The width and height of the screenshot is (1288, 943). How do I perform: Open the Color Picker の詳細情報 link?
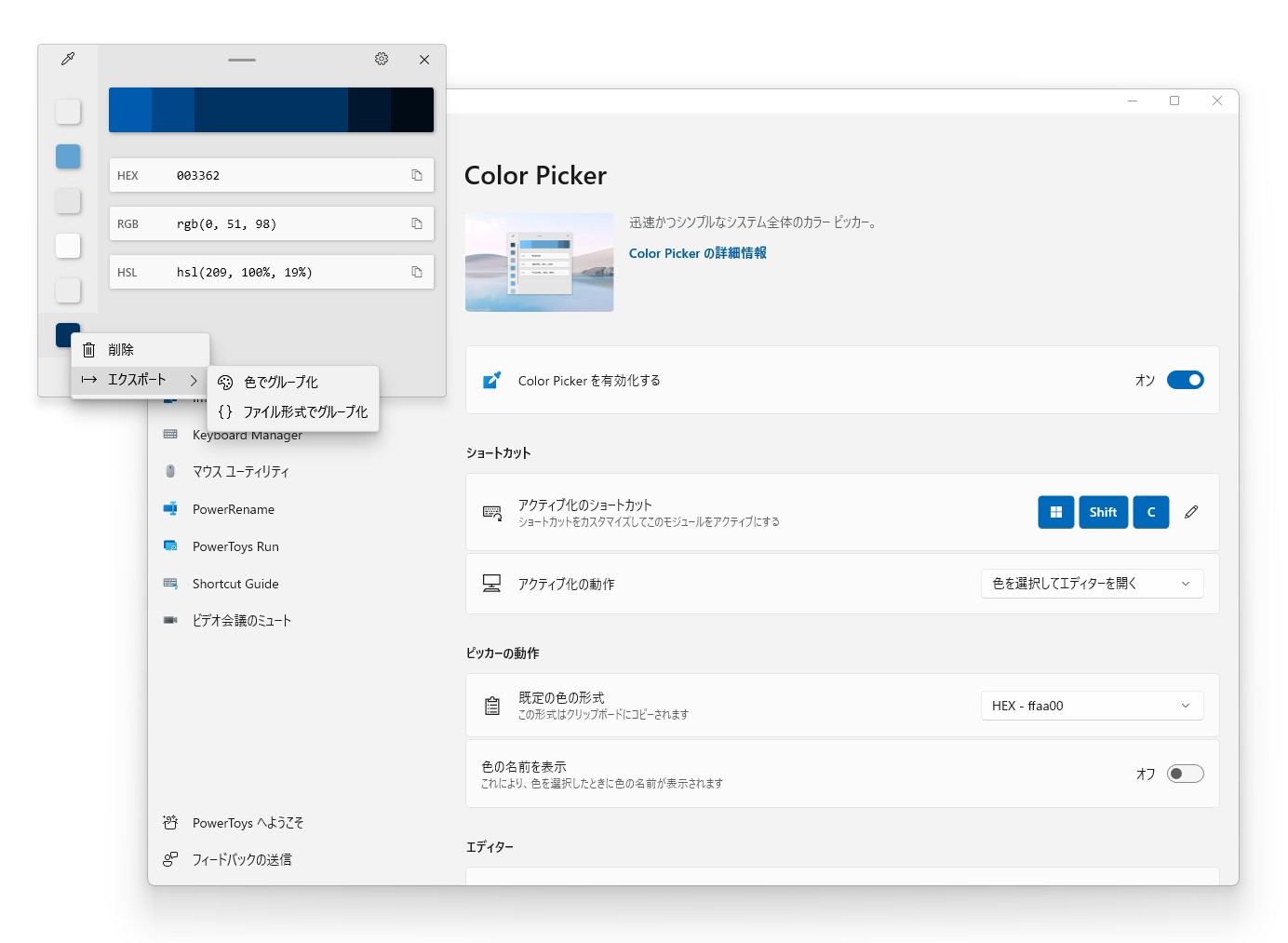(x=697, y=252)
